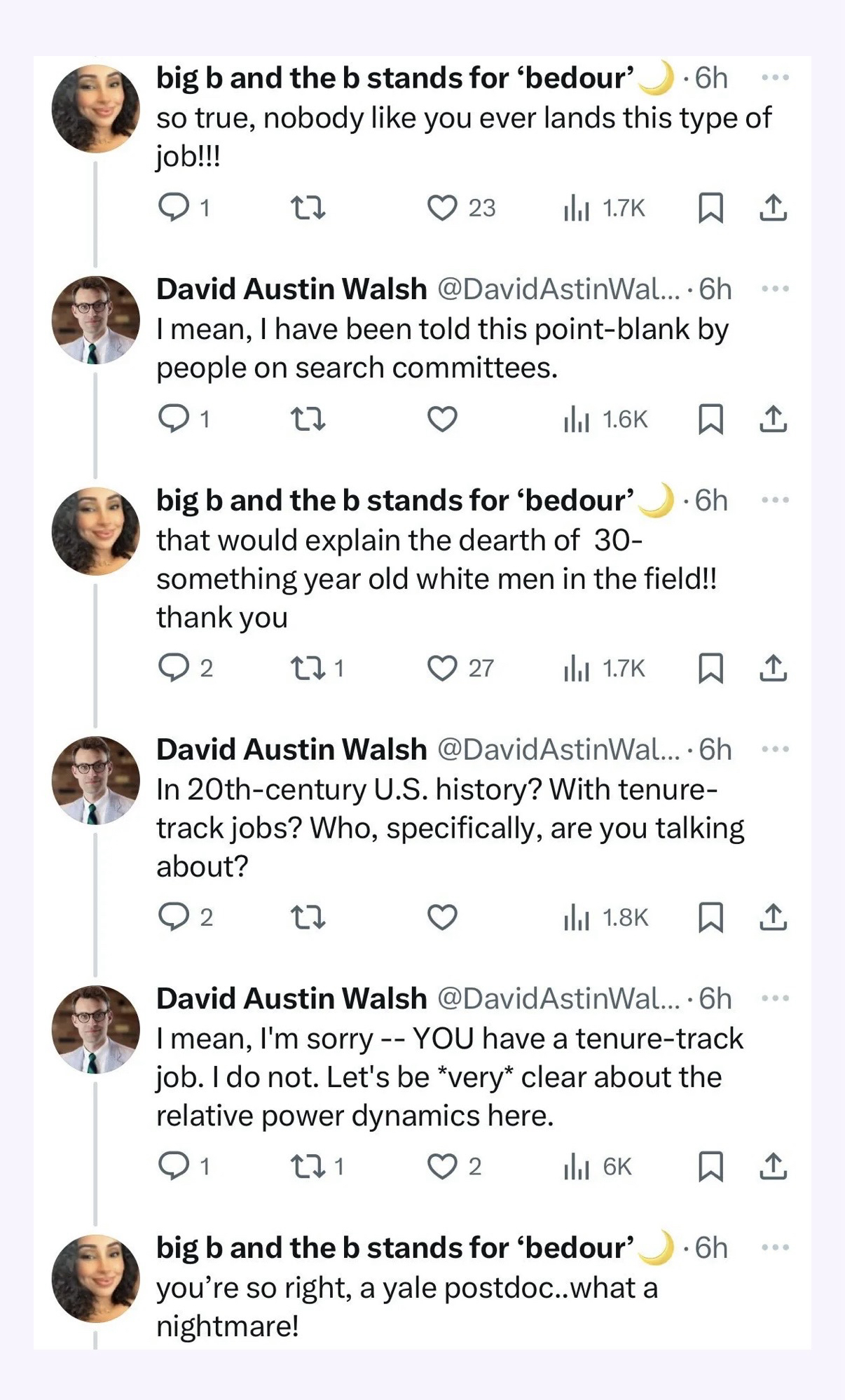Repost the "dearth of 30-something" tweet

[x=308, y=669]
